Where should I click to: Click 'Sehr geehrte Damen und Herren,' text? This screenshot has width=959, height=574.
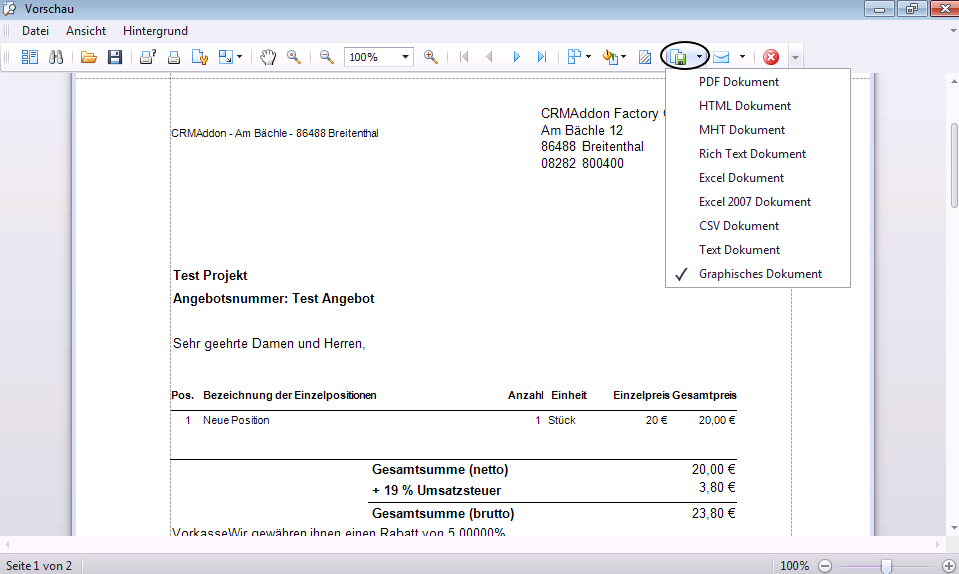(269, 344)
